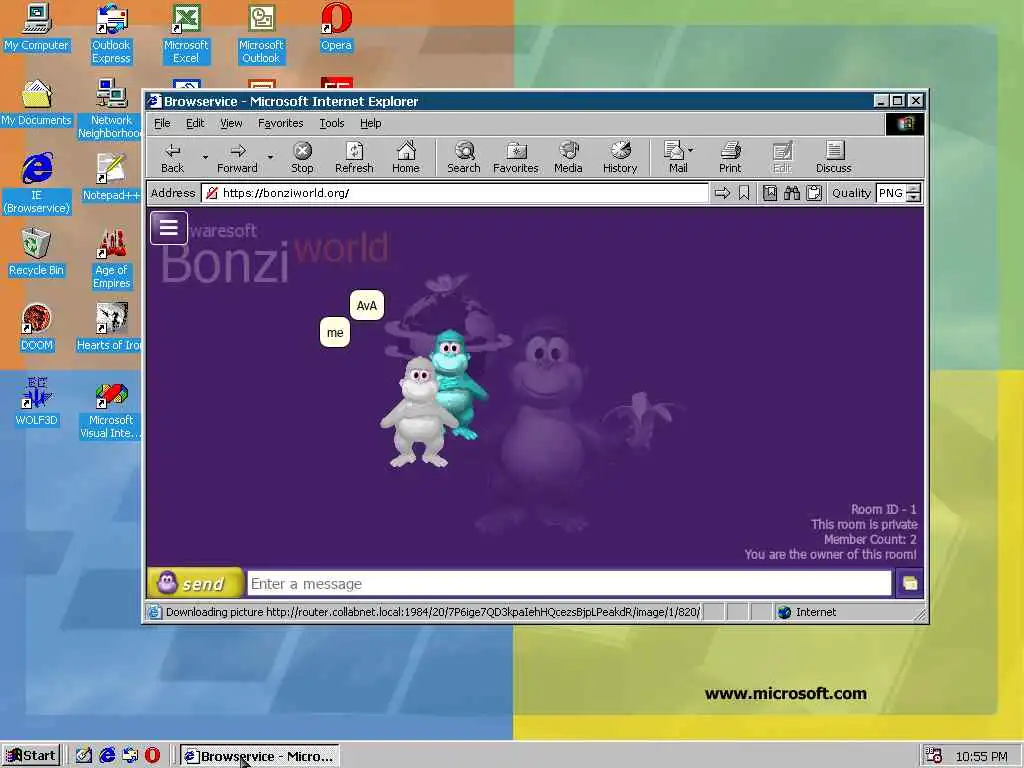Open the Search pane from the toolbar
1024x768 pixels.
pyautogui.click(x=464, y=157)
